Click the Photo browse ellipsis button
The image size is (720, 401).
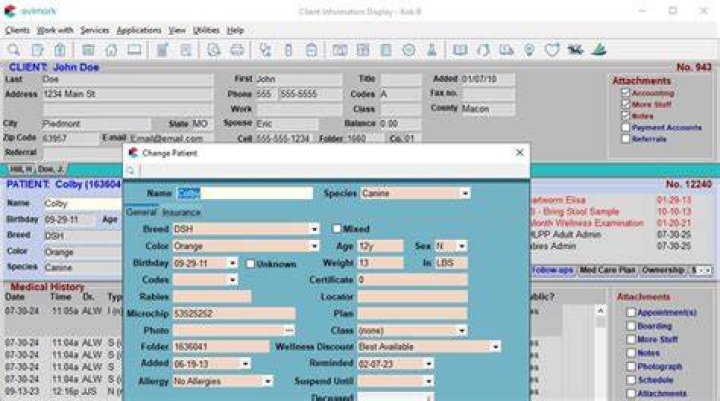tap(289, 330)
